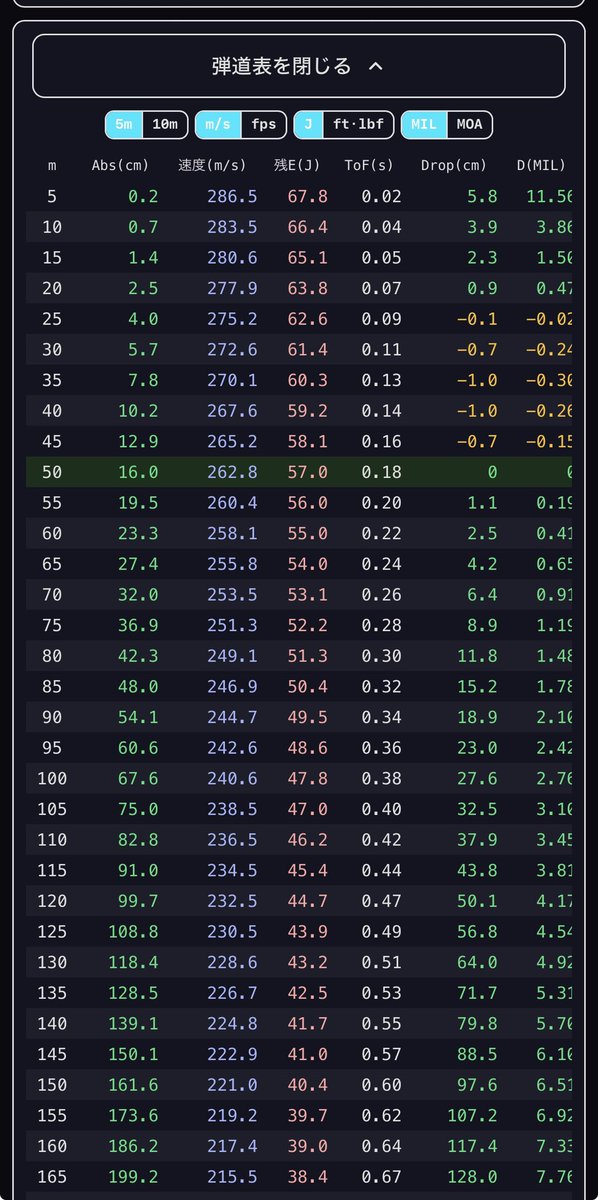Collapse the 弾道表を閉じる ballistic table button
598x1200 pixels.
[298, 66]
